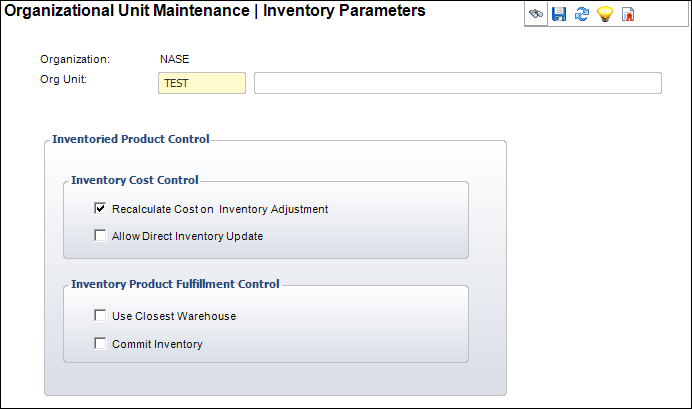Select the NASE organization value
The height and width of the screenshot is (409, 692).
coord(174,59)
